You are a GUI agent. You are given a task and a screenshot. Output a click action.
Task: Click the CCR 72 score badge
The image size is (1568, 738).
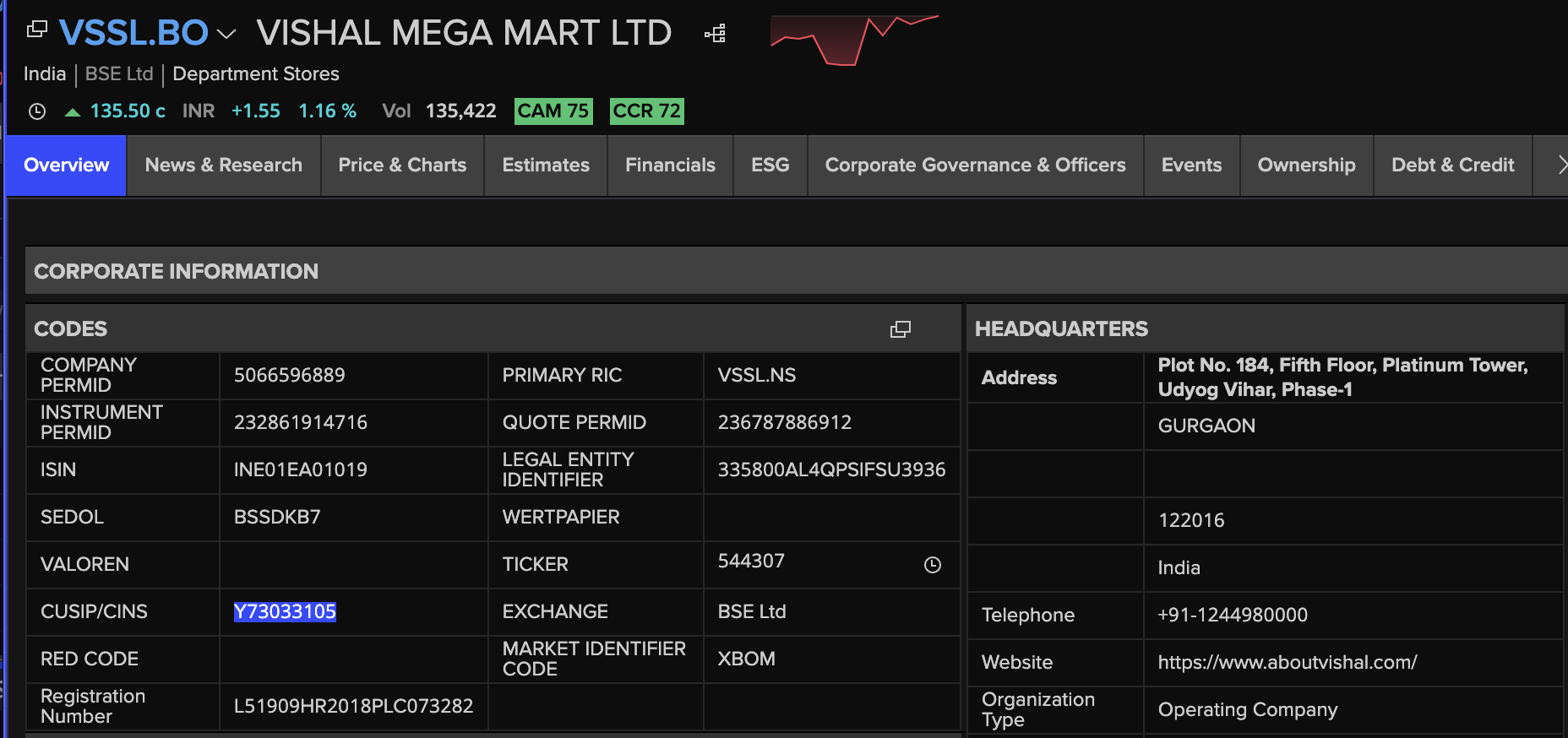tap(646, 111)
